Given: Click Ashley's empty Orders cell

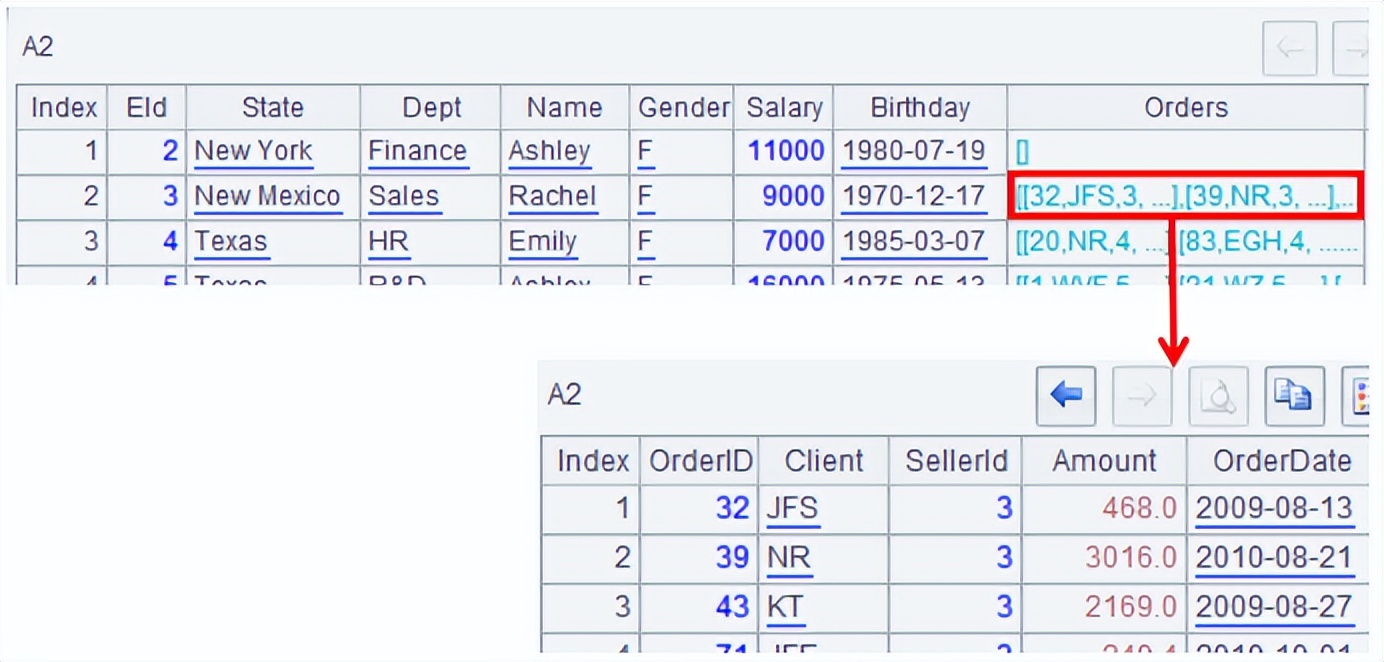Looking at the screenshot, I should point(1186,152).
